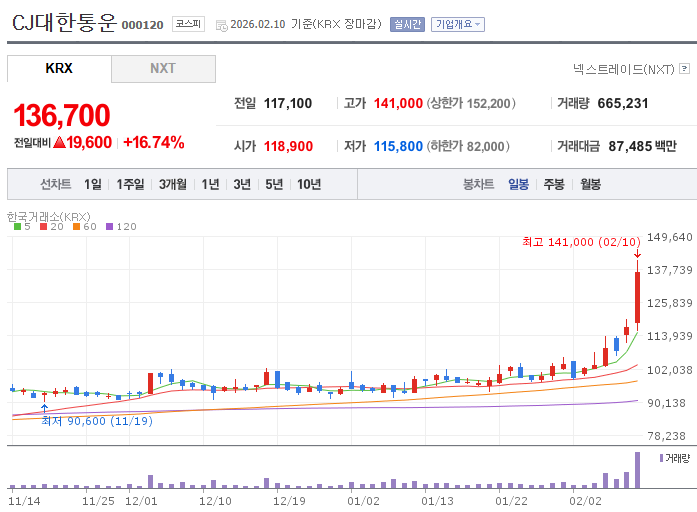Click the orange 60-day moving average swatch
This screenshot has height=512, width=697.
(x=76, y=227)
